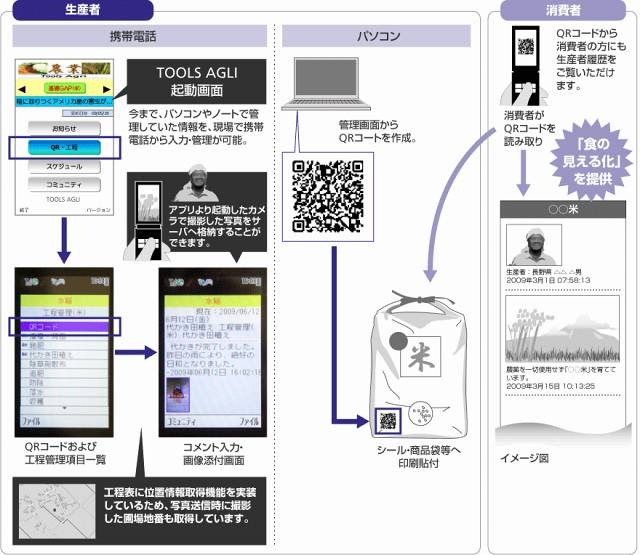Select the blue QR・工程 button
This screenshot has width=640, height=555.
(64, 147)
